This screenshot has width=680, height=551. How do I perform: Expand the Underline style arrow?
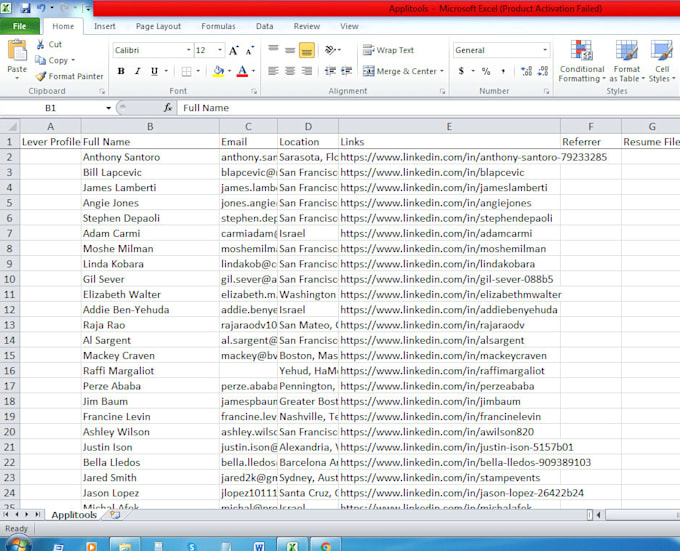166,71
